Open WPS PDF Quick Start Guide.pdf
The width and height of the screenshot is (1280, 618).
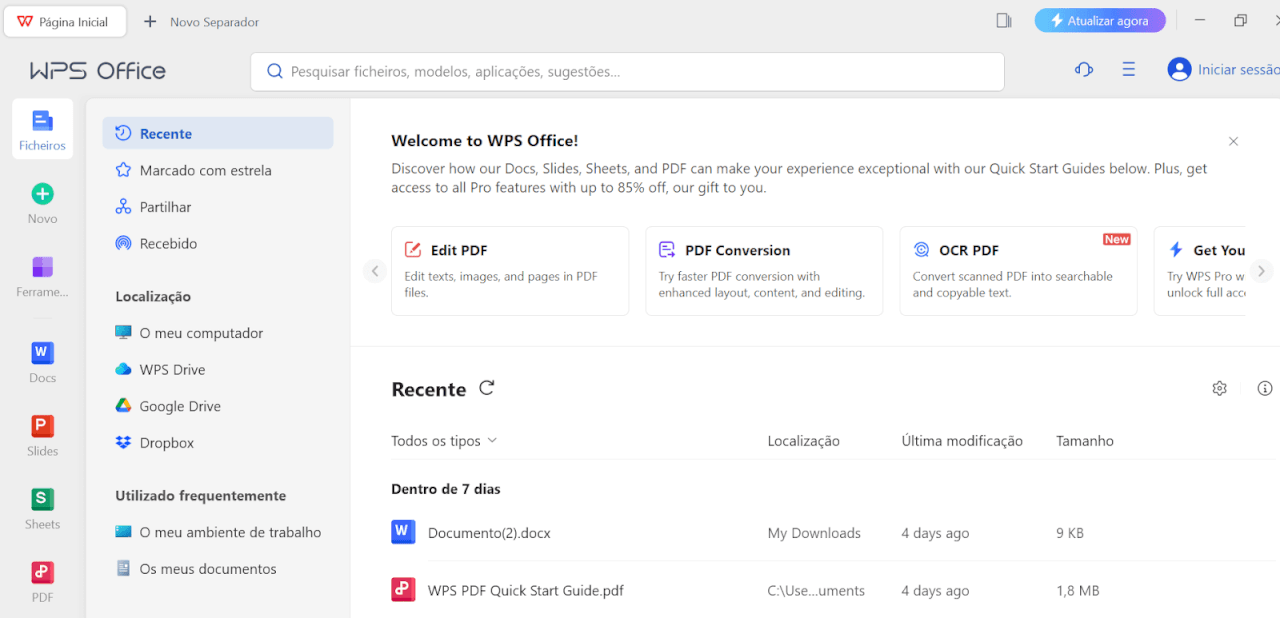(x=526, y=591)
